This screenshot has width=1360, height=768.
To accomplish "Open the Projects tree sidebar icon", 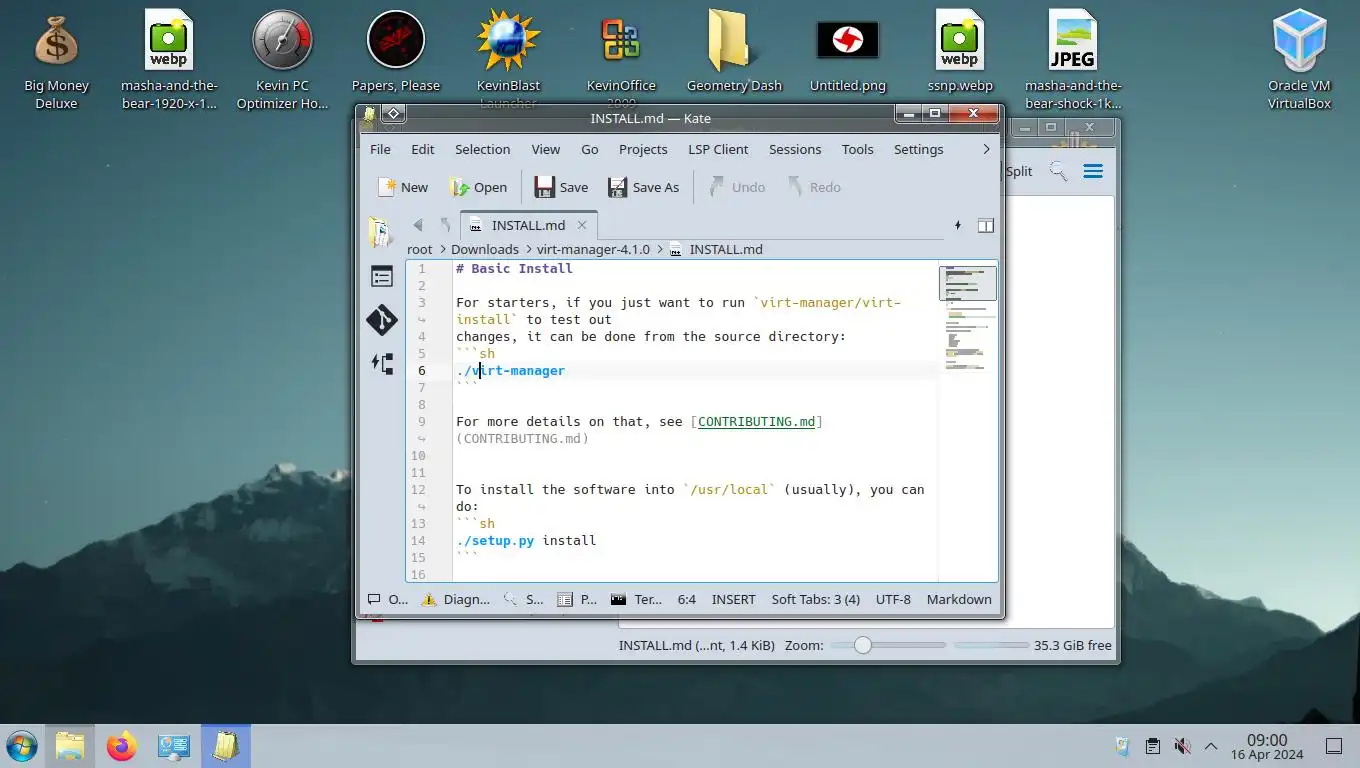I will pos(382,363).
